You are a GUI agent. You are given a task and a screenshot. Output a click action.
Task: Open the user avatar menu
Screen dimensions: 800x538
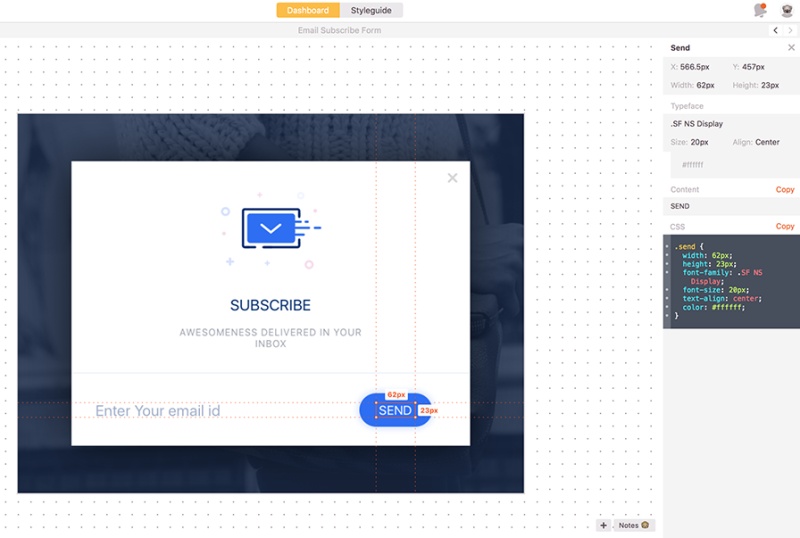click(787, 10)
